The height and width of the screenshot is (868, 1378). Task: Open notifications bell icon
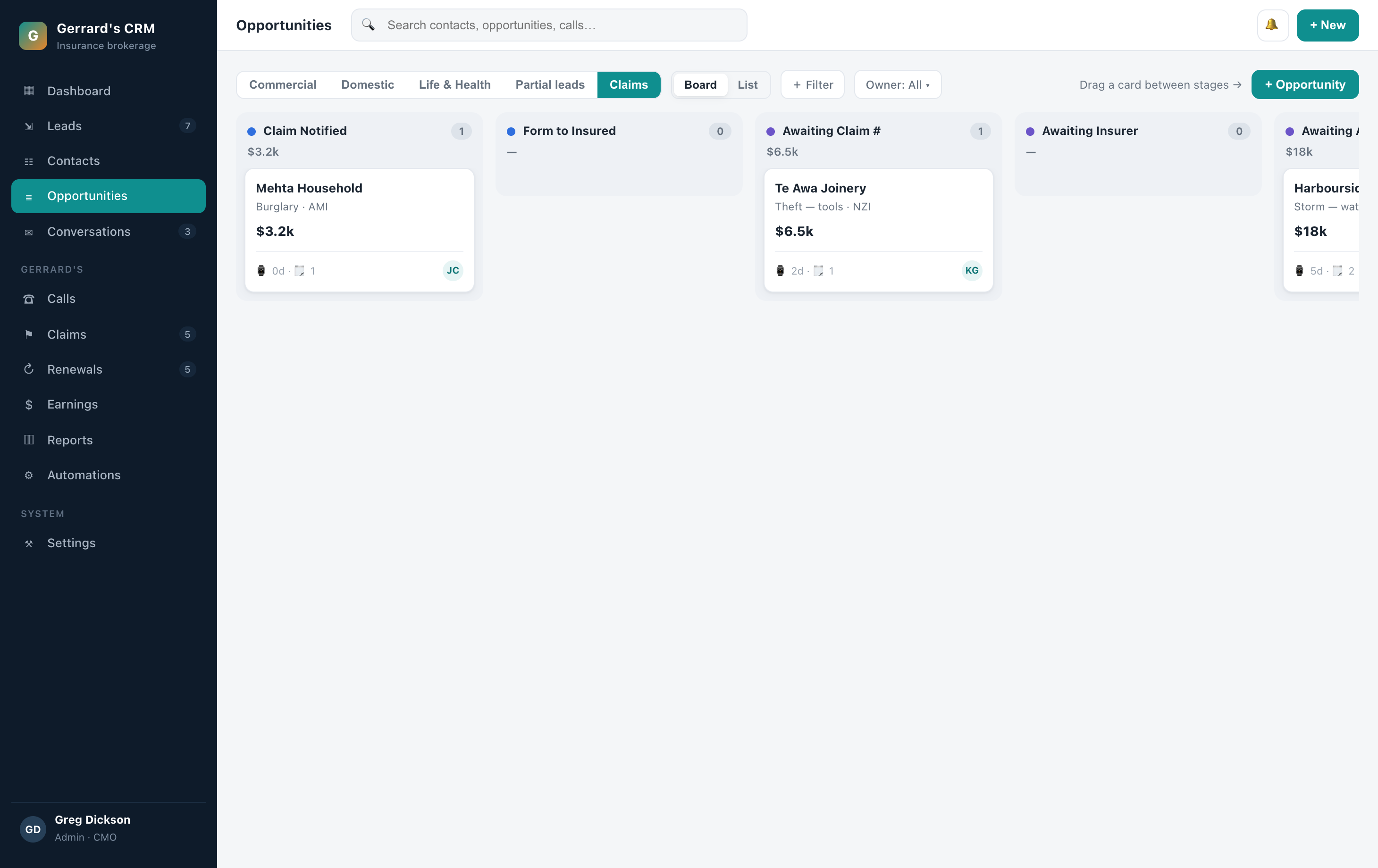tap(1272, 25)
